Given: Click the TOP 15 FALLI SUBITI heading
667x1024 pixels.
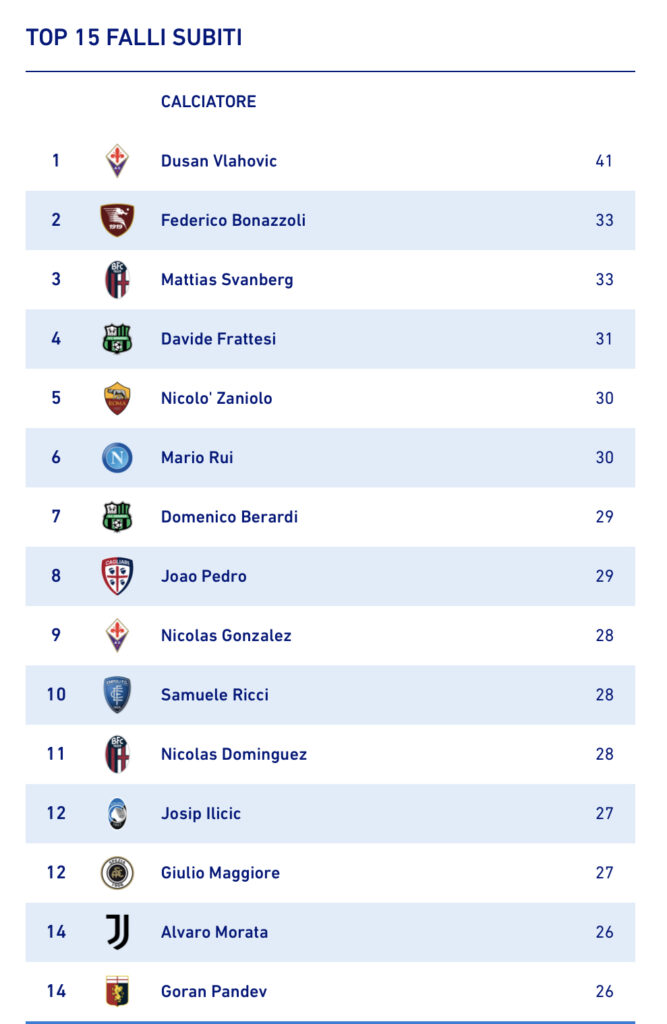Looking at the screenshot, I should click(x=134, y=37).
